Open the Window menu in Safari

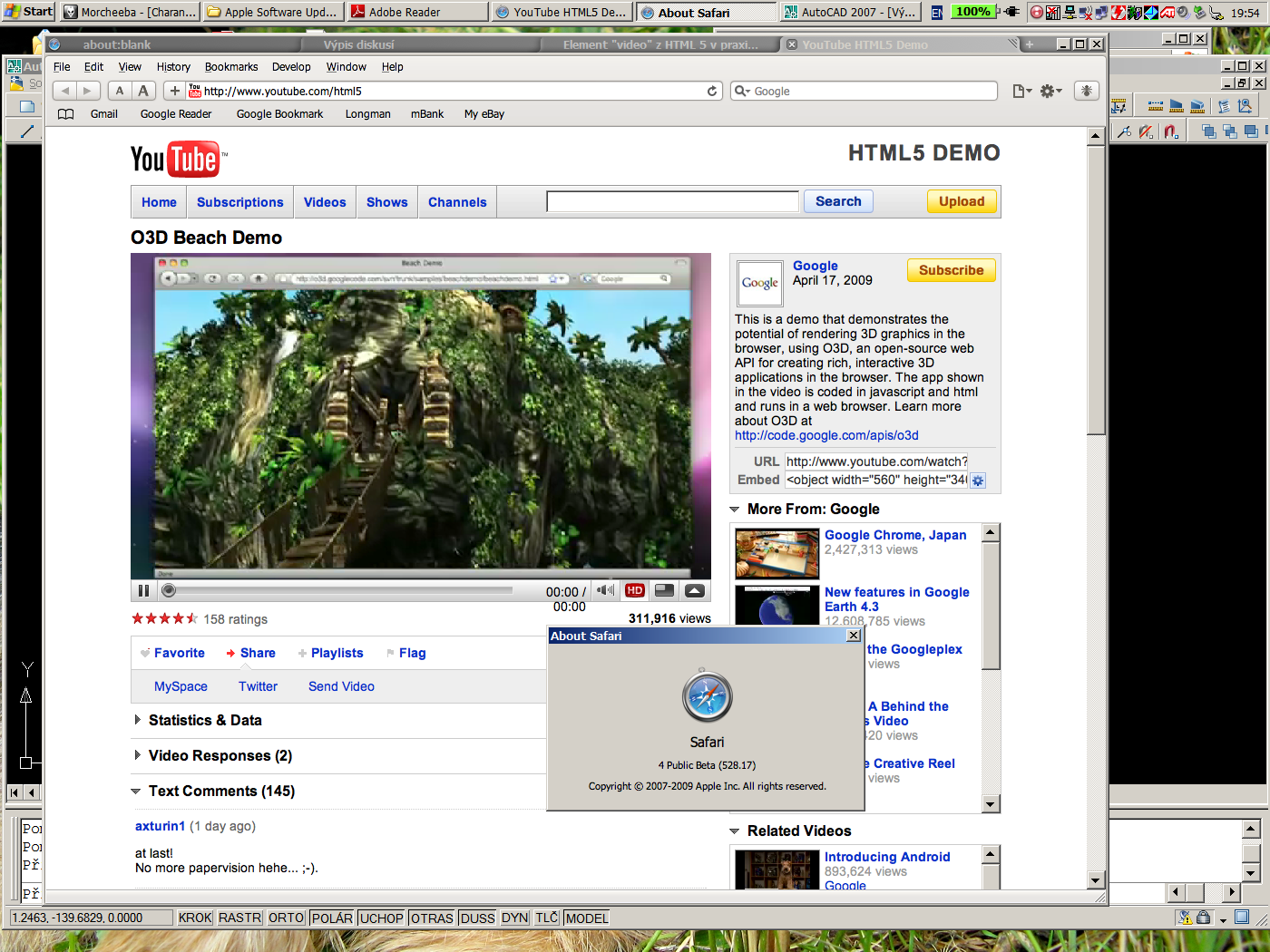click(x=347, y=67)
